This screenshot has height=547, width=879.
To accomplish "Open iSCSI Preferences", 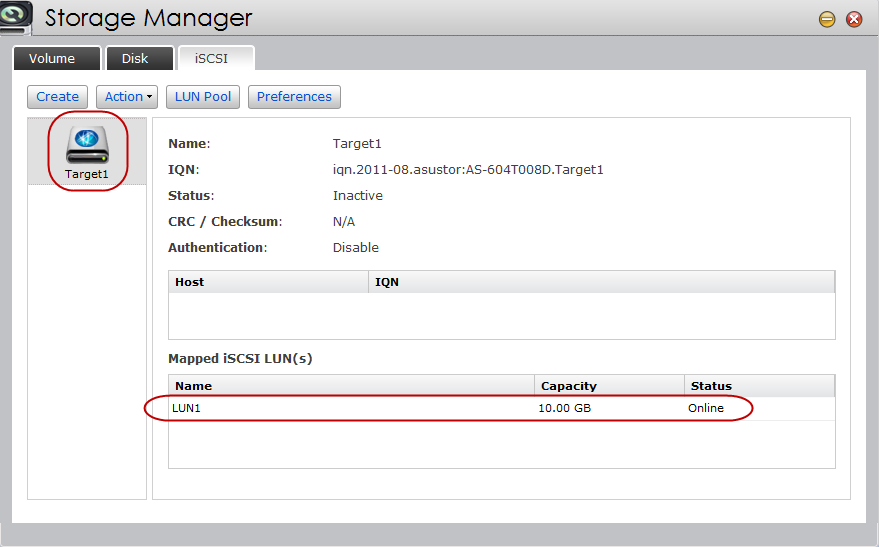I will point(294,96).
